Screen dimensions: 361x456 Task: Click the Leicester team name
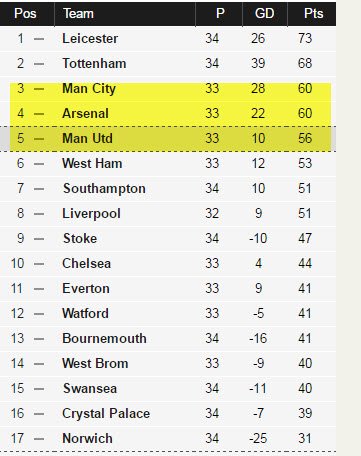[x=90, y=38]
